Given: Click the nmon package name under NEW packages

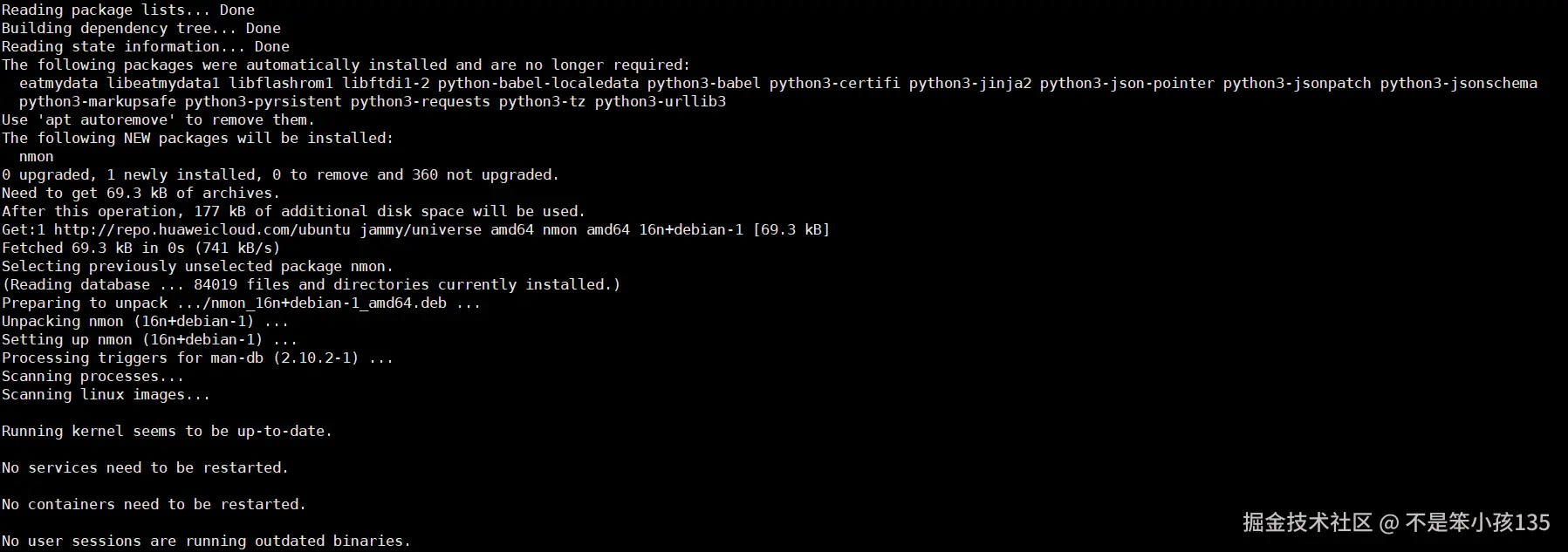Looking at the screenshot, I should coord(36,156).
